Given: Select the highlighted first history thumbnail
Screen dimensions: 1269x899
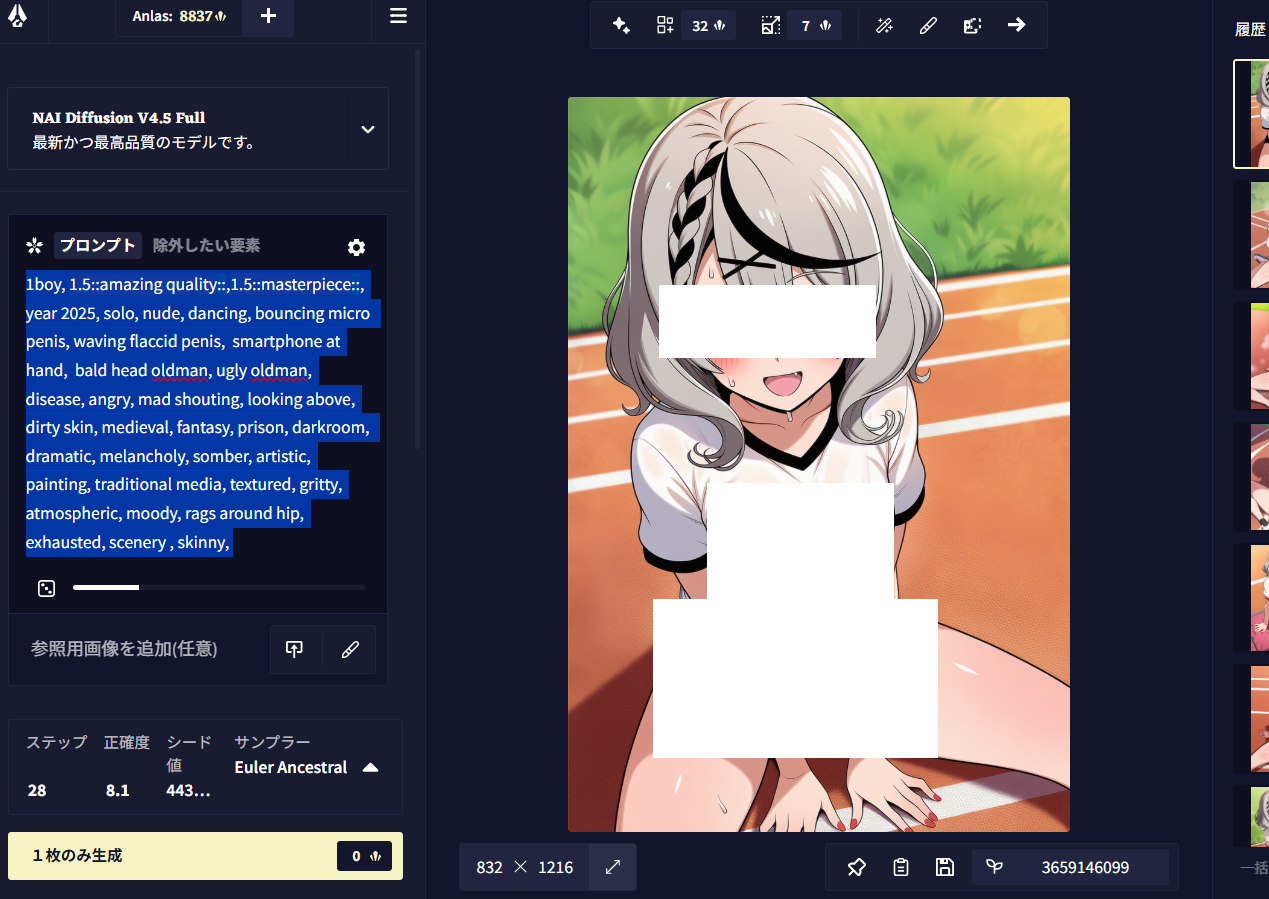Looking at the screenshot, I should pyautogui.click(x=1251, y=114).
